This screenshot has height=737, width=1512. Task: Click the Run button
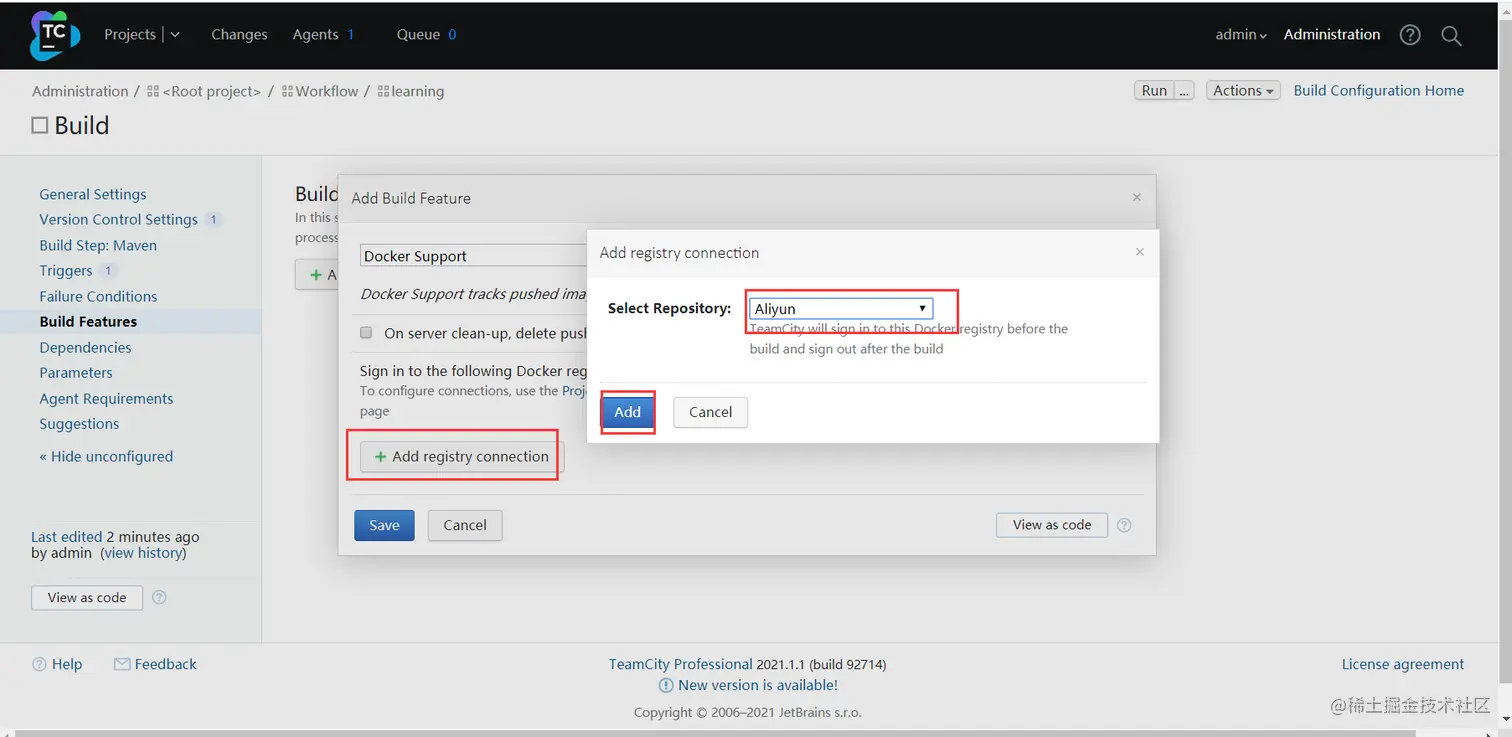(x=1154, y=90)
